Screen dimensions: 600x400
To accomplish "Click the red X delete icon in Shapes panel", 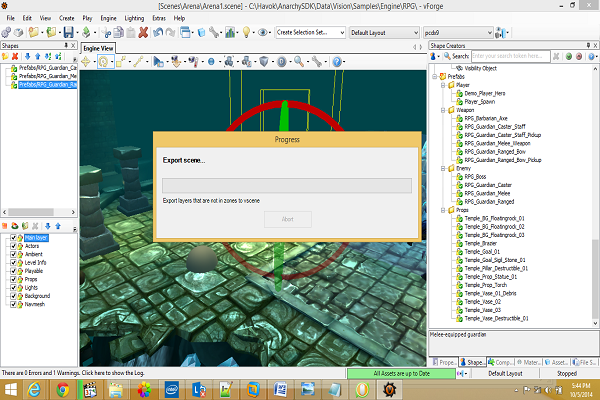I will click(x=15, y=57).
